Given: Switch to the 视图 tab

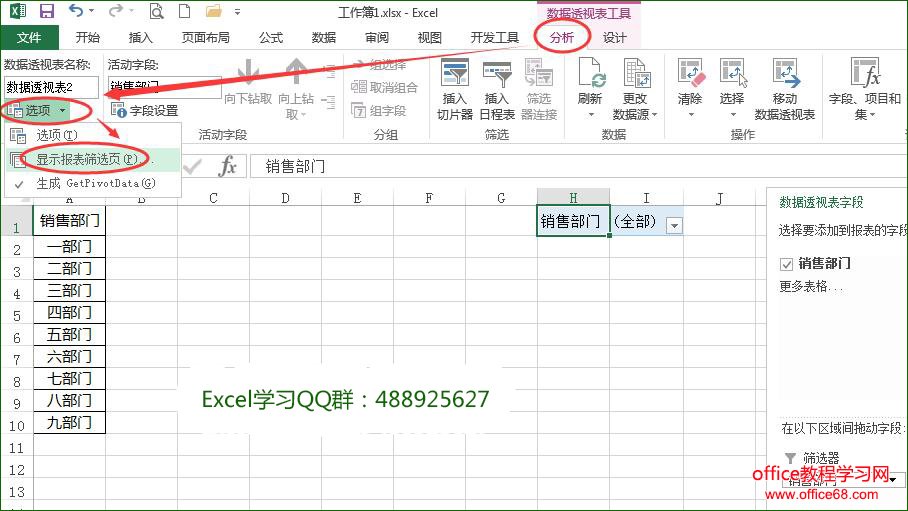Looking at the screenshot, I should pos(429,38).
